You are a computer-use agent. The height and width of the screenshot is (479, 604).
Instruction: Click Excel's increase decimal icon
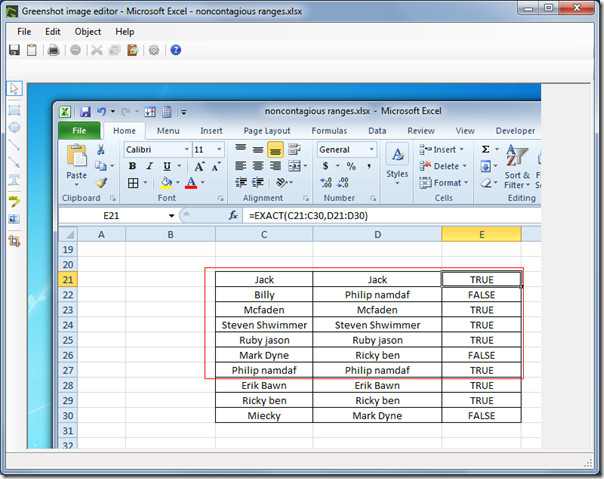point(326,182)
